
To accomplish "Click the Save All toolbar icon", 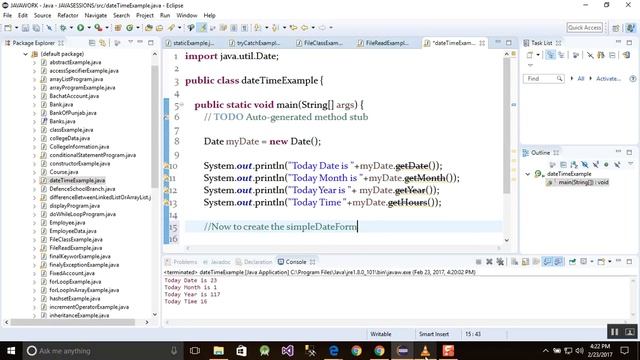I will tap(36, 28).
